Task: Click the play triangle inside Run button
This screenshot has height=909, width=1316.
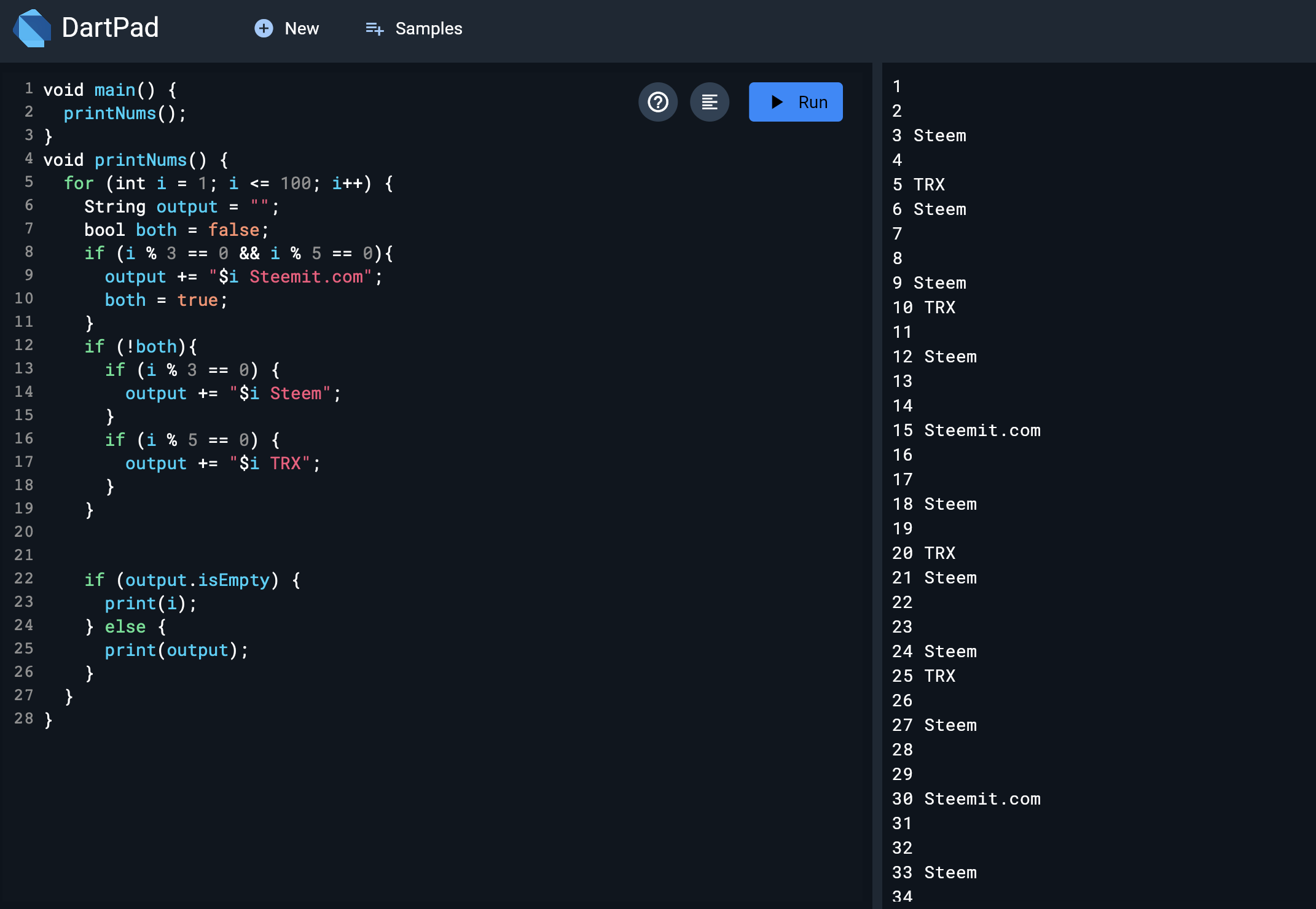Action: (777, 102)
